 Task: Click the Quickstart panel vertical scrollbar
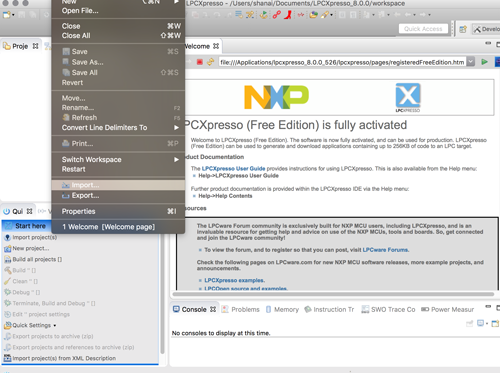point(162,293)
